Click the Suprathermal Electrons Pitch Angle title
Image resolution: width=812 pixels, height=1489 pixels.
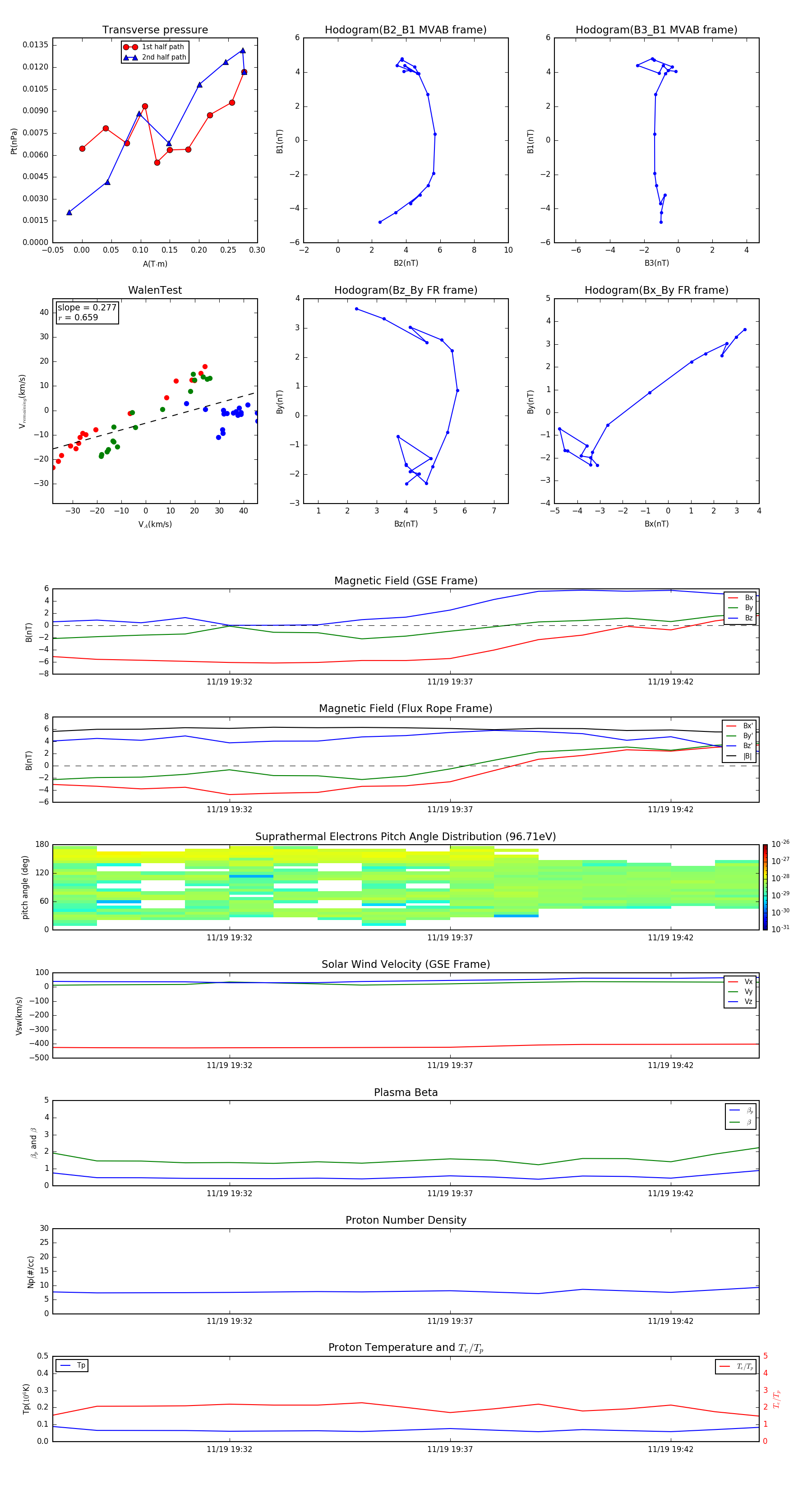click(406, 837)
